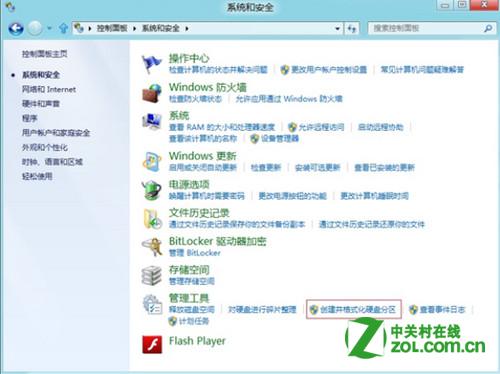The width and height of the screenshot is (500, 374).
Task: Click the Windows Update icon
Action: coord(152,162)
